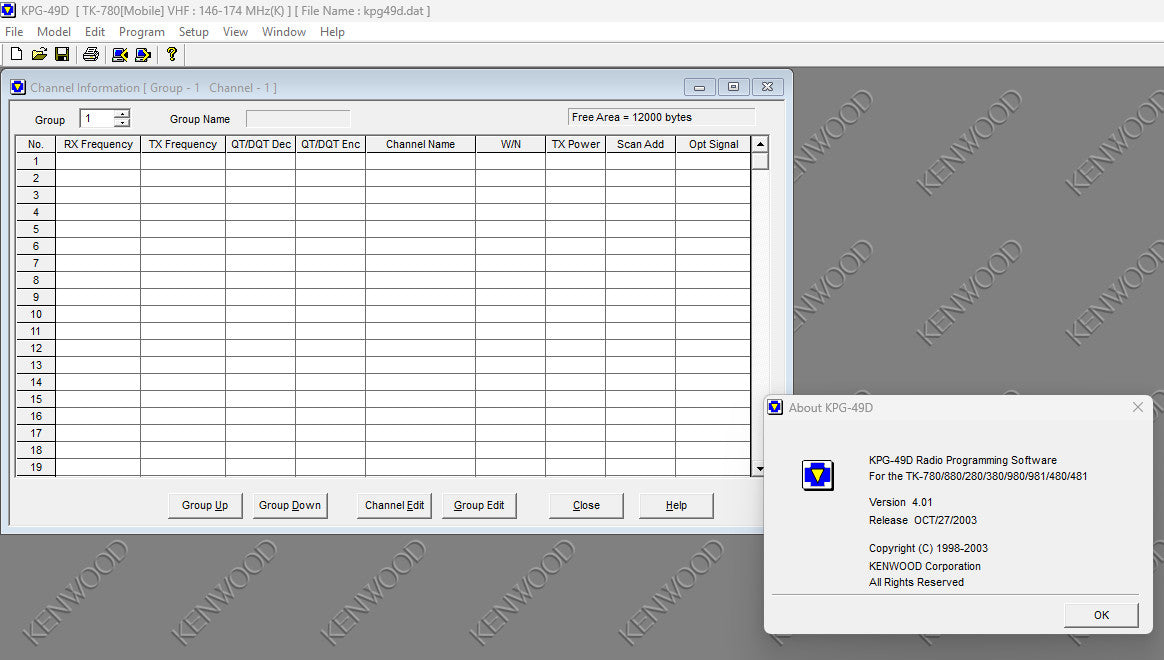Click the QT/DQT Dec column header

261,144
